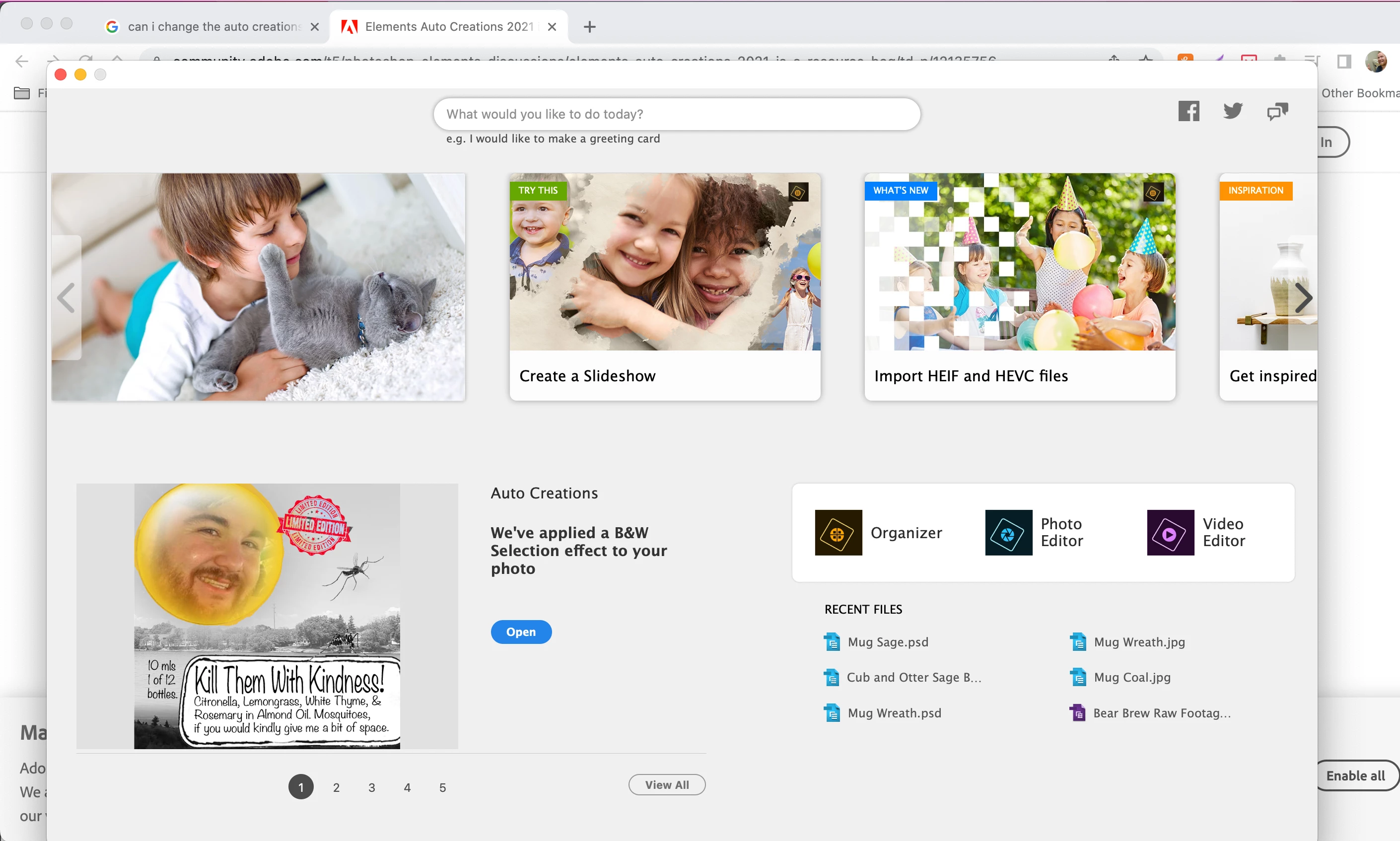
Task: Open Mug Sage.psd recent file
Action: coord(887,642)
